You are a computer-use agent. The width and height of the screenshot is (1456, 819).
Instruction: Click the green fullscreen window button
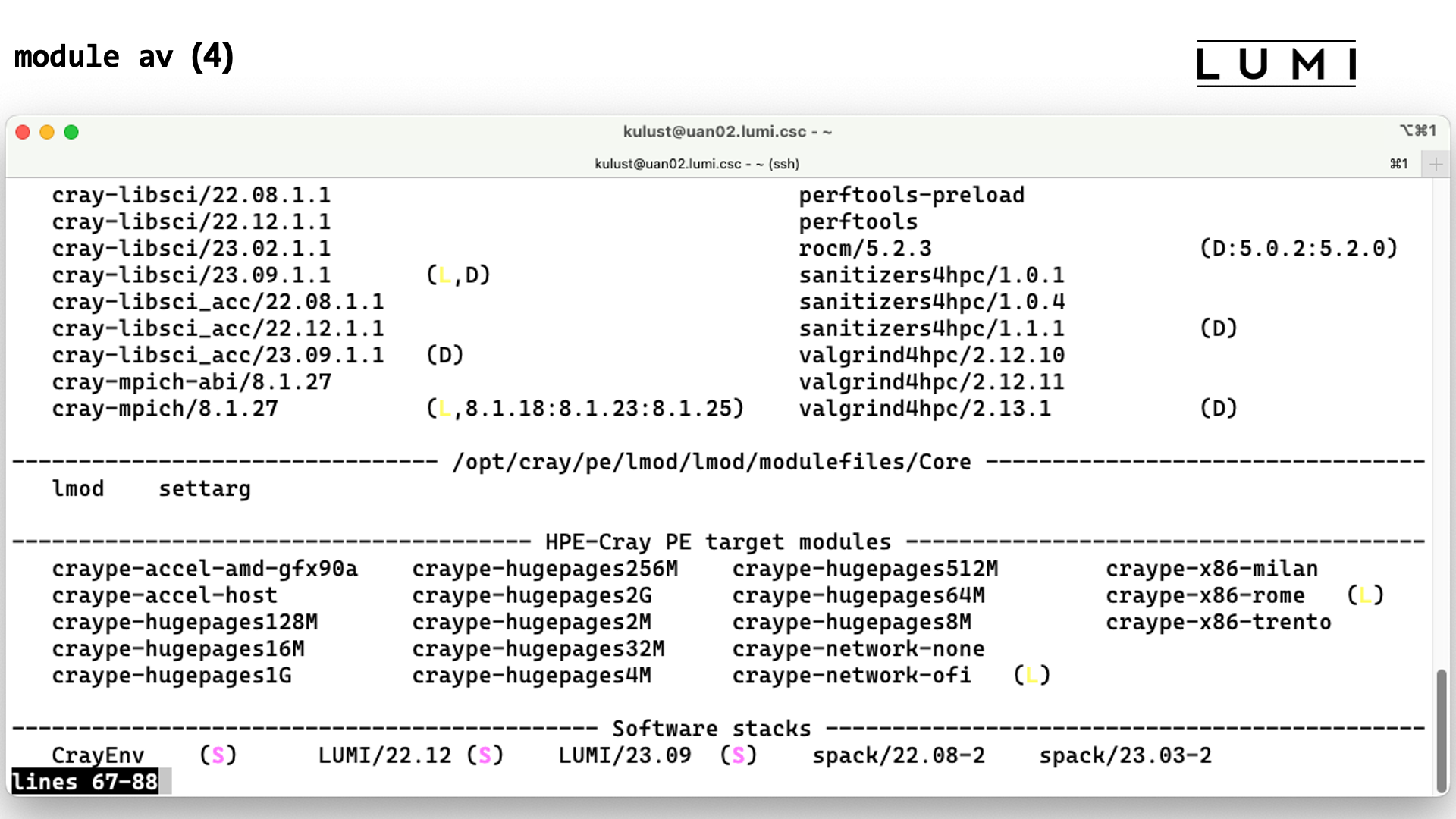click(71, 132)
